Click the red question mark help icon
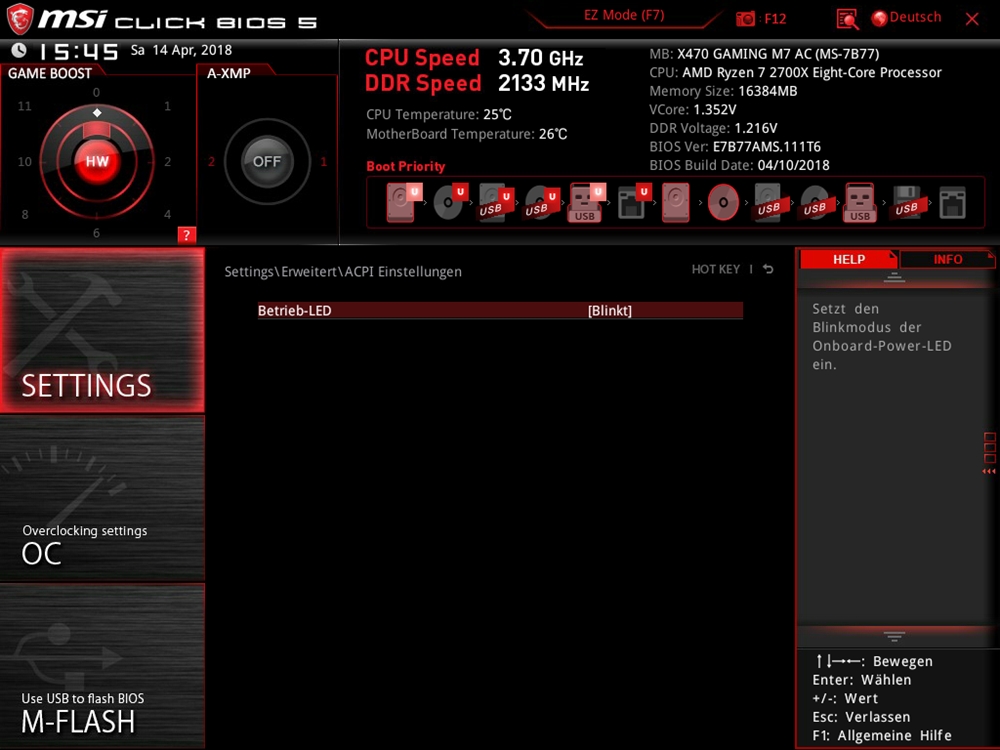 coord(186,235)
